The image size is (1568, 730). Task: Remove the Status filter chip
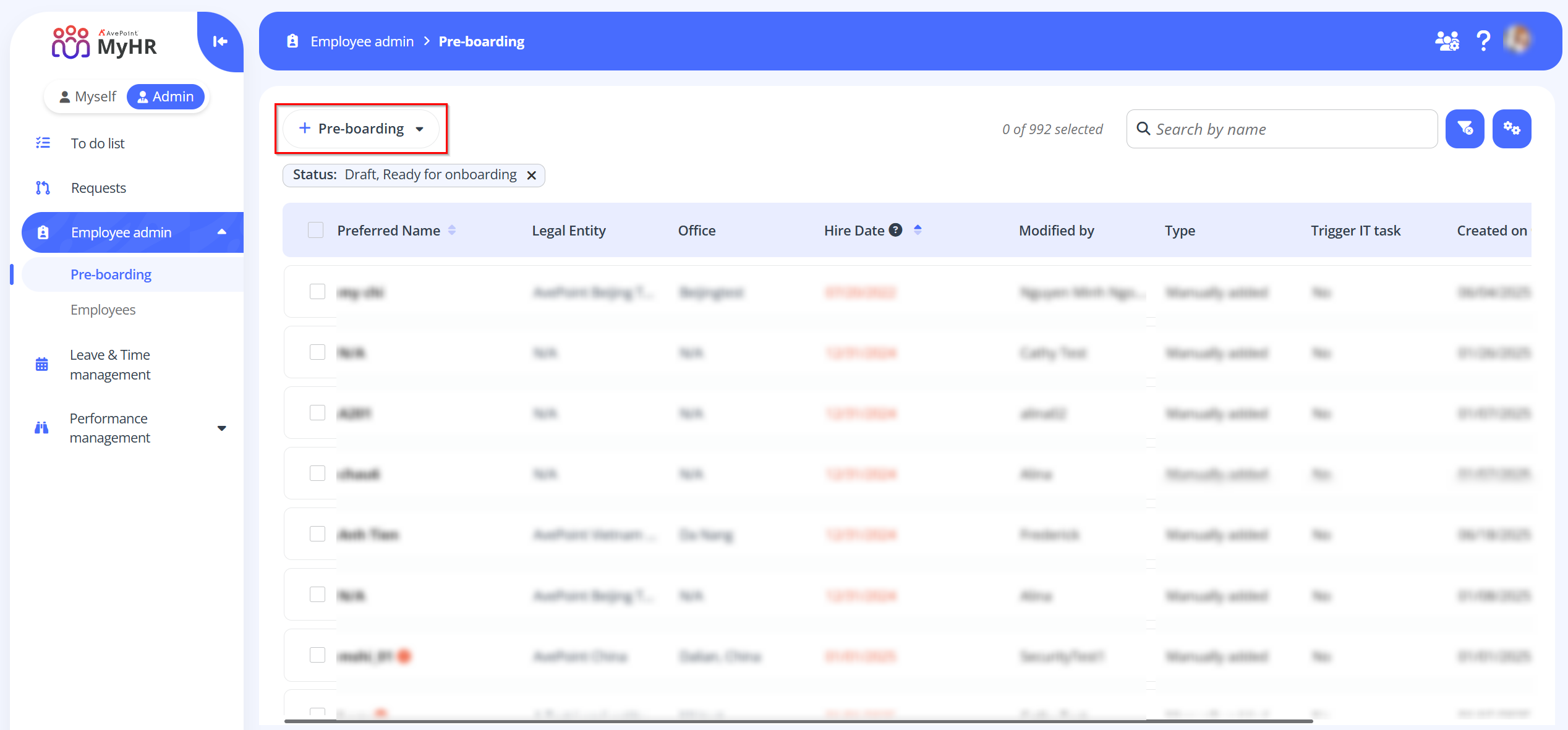pyautogui.click(x=531, y=176)
